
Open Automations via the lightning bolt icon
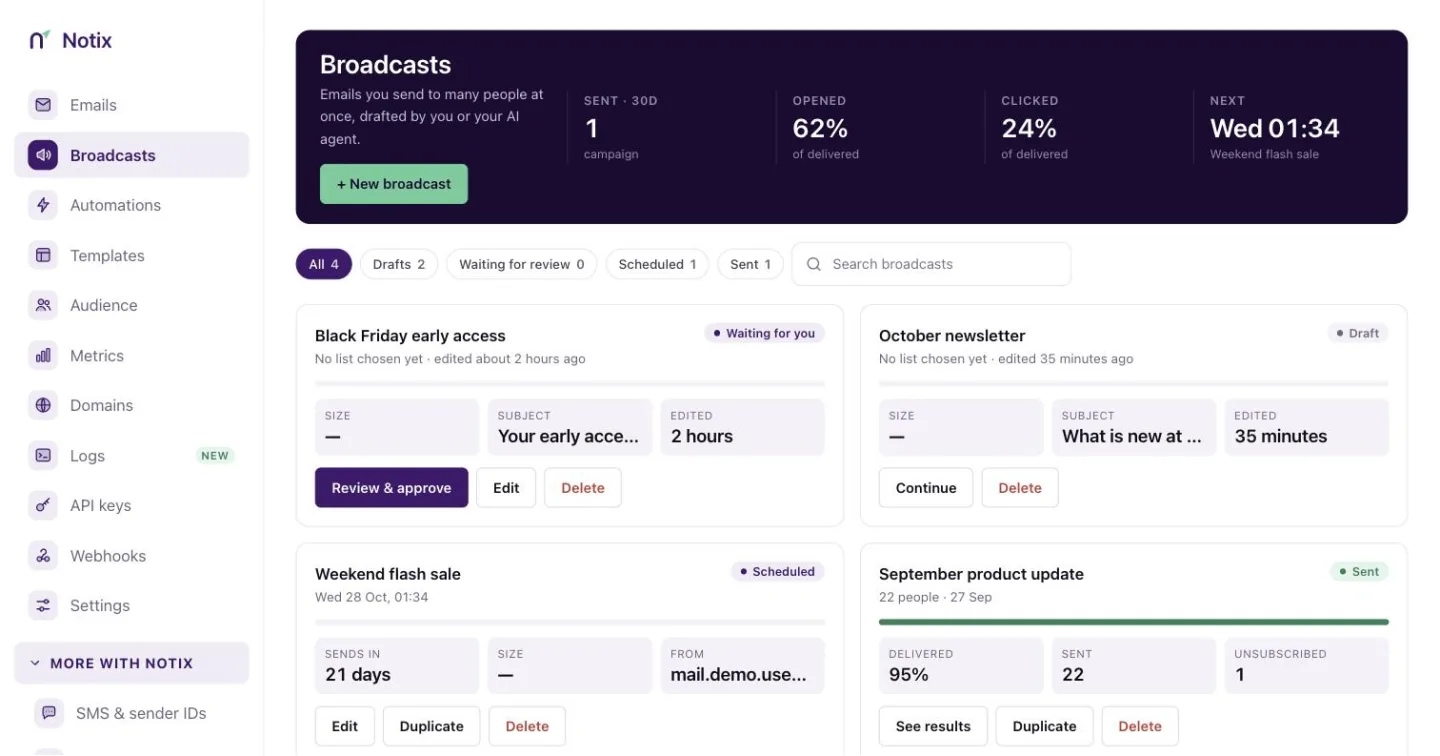[43, 205]
